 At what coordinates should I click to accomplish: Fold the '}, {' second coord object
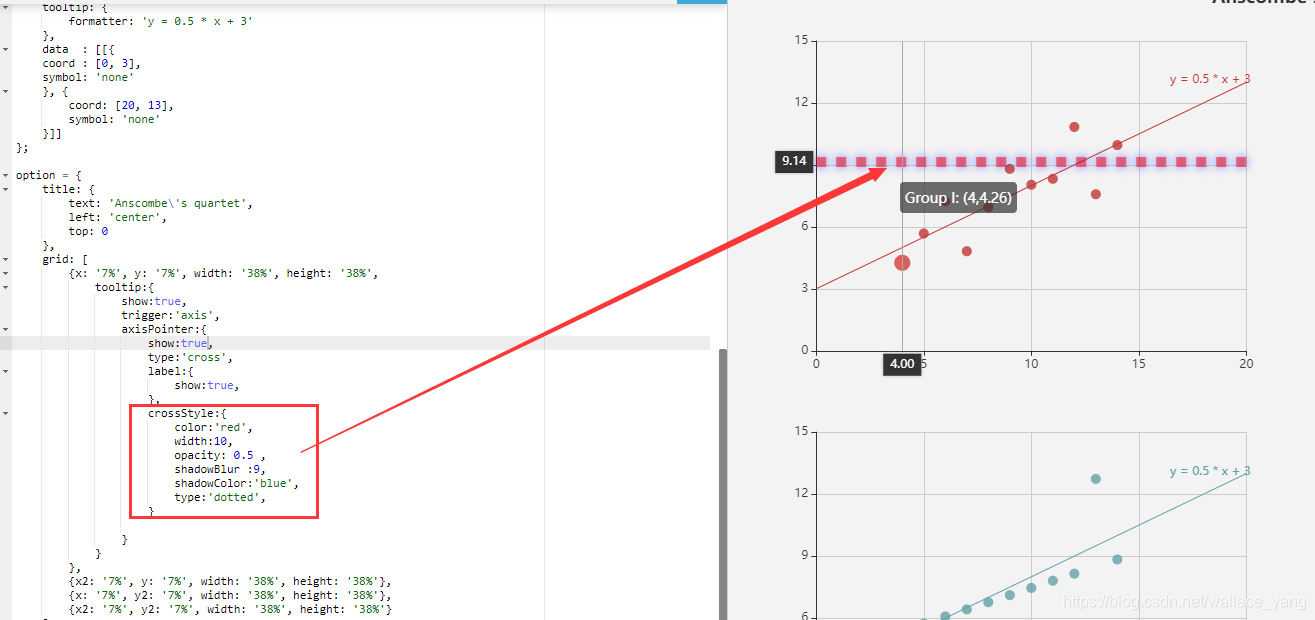(7, 91)
